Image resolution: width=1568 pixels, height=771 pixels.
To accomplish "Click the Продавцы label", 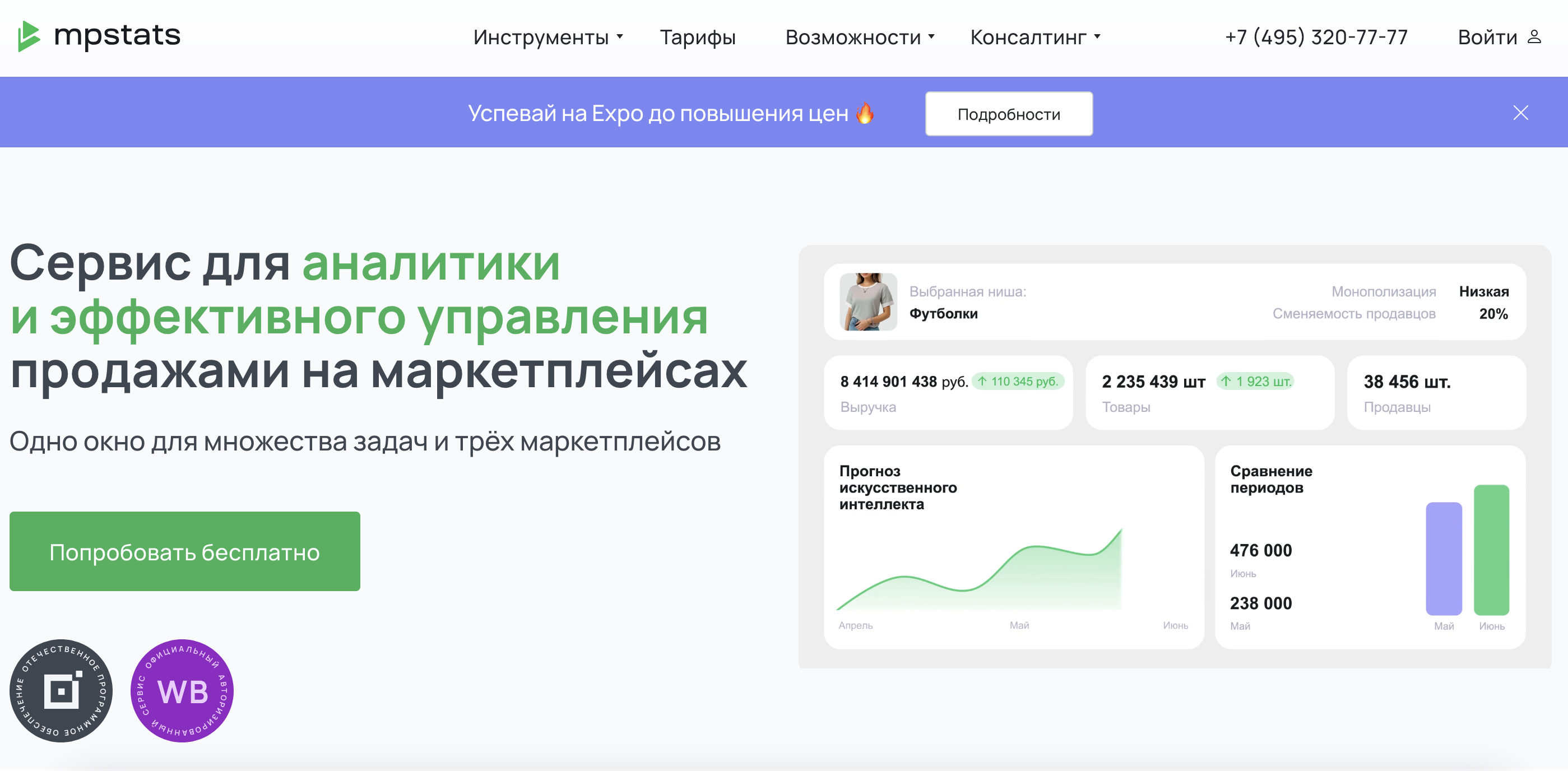I will pyautogui.click(x=1397, y=407).
